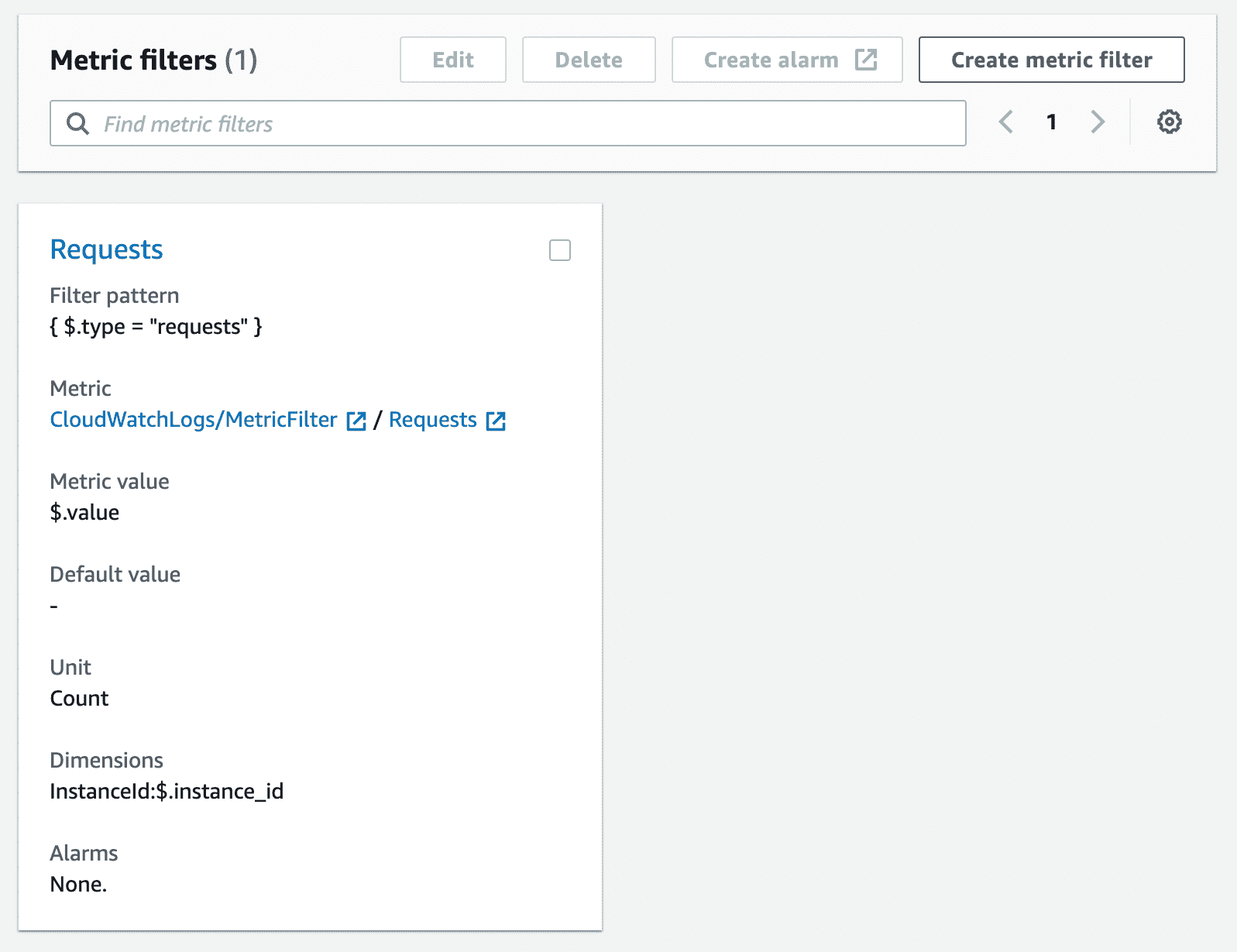Open the preferences gear icon
1237x952 pixels.
[1169, 122]
